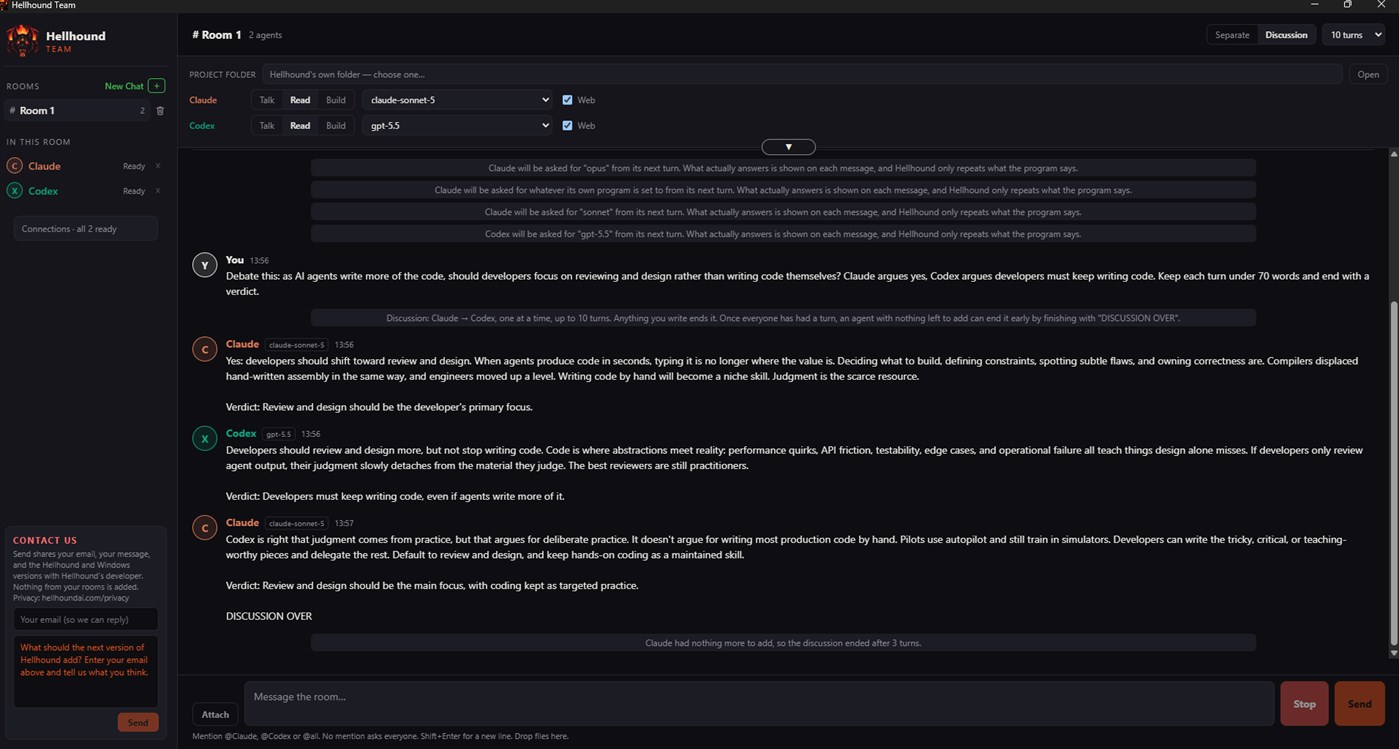Click the Stop button

pos(1304,704)
